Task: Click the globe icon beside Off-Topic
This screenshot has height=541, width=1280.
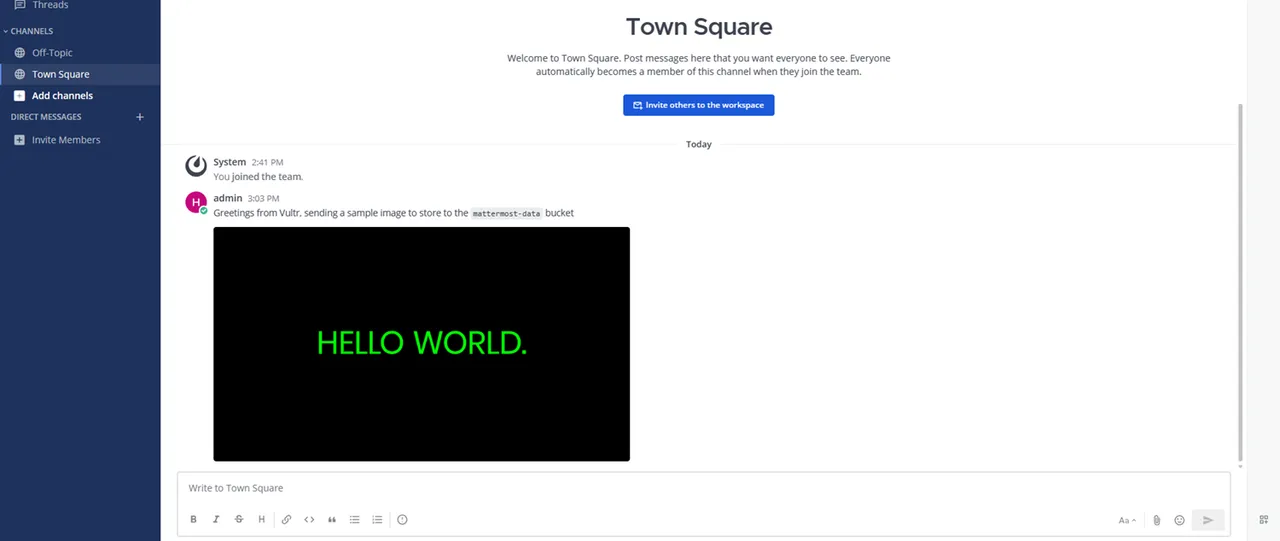Action: [20, 53]
